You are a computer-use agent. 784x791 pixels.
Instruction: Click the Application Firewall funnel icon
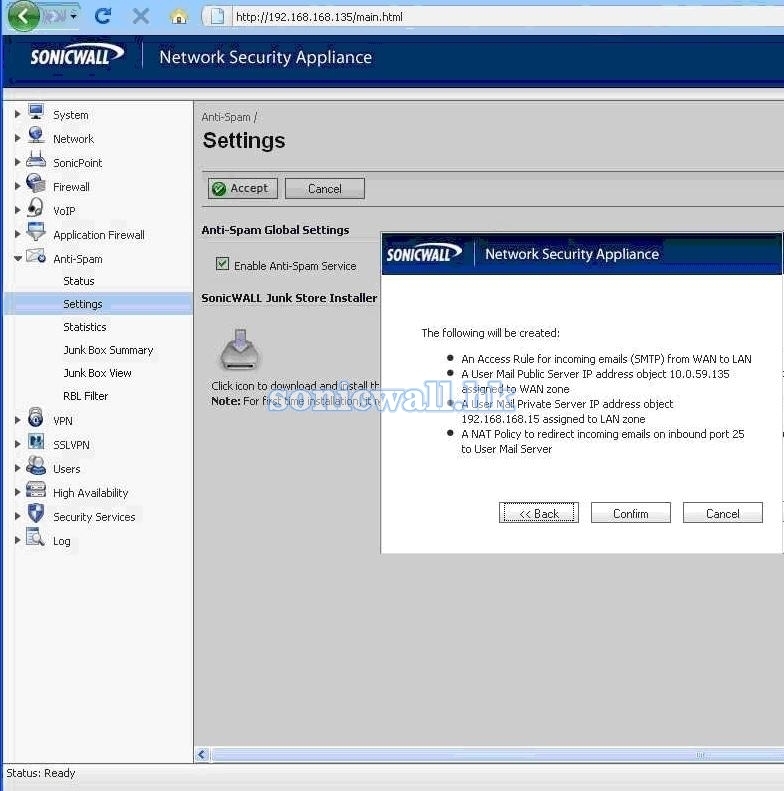(36, 231)
